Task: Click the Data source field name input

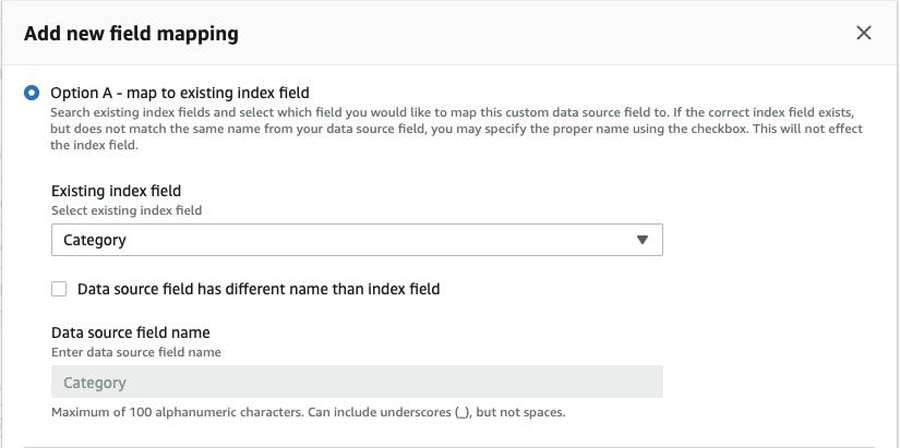Action: pos(357,382)
